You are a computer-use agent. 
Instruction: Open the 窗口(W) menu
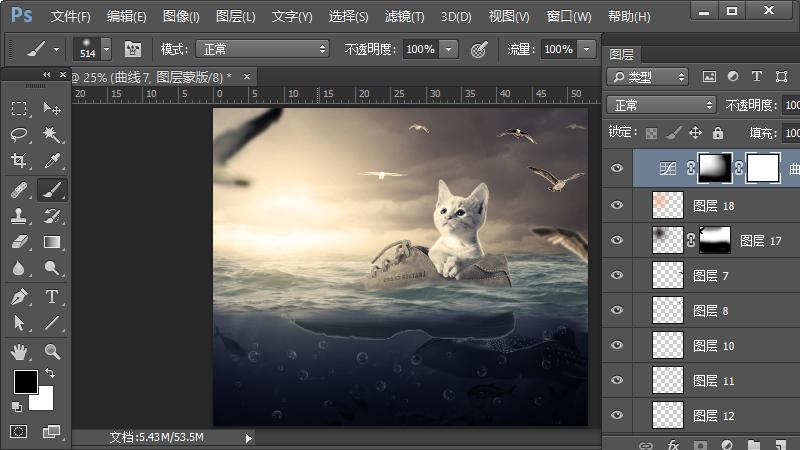click(x=569, y=16)
